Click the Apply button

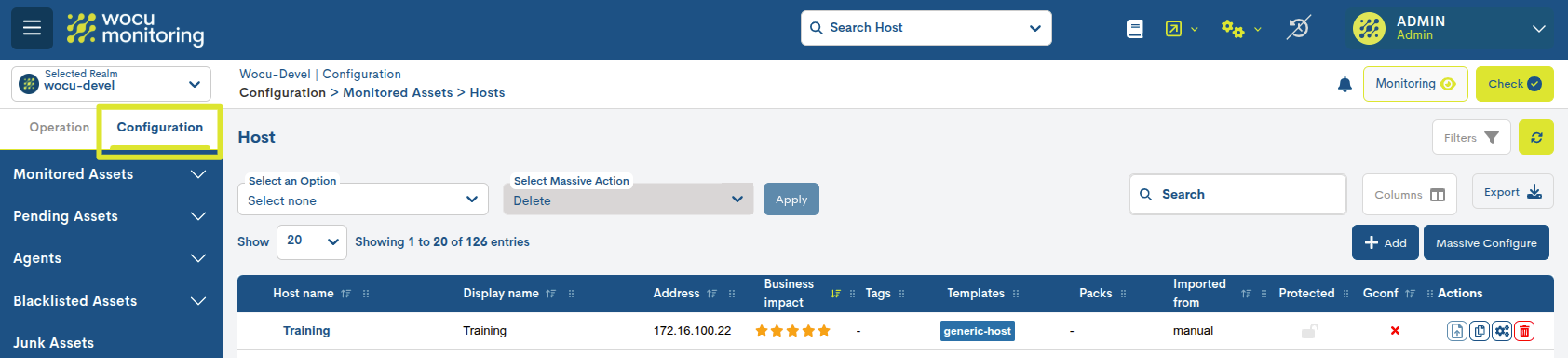click(x=791, y=200)
